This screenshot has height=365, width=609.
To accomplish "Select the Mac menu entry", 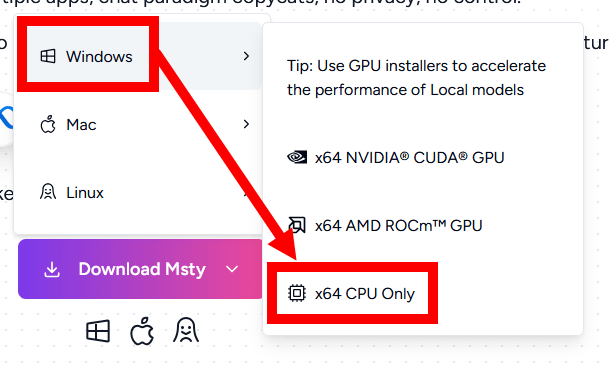I will pos(139,124).
